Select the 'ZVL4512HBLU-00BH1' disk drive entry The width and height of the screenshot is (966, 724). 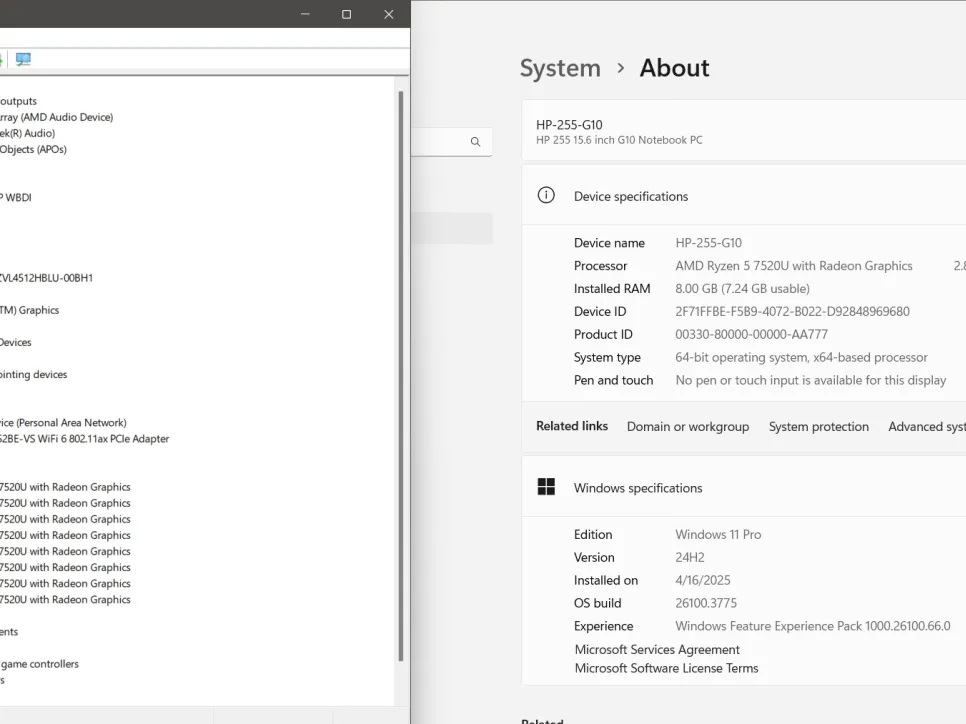pos(46,278)
